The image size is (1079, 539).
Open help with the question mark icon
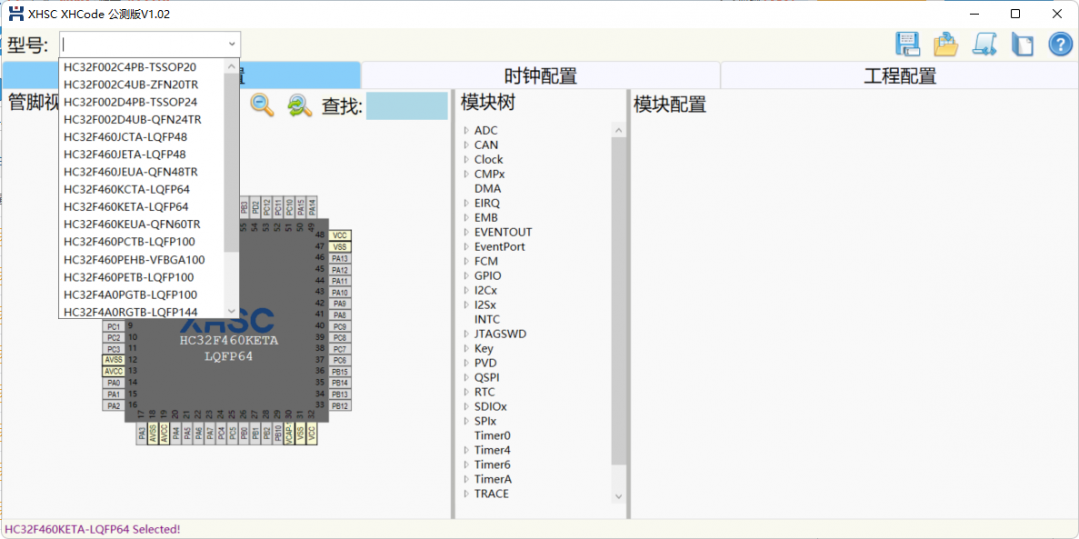1060,44
